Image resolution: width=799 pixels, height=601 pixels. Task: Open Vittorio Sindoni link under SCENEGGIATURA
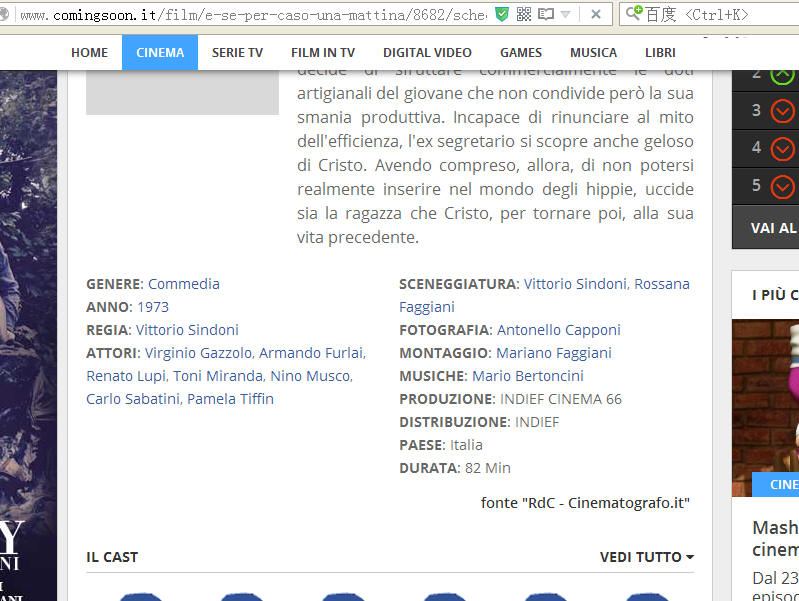577,284
